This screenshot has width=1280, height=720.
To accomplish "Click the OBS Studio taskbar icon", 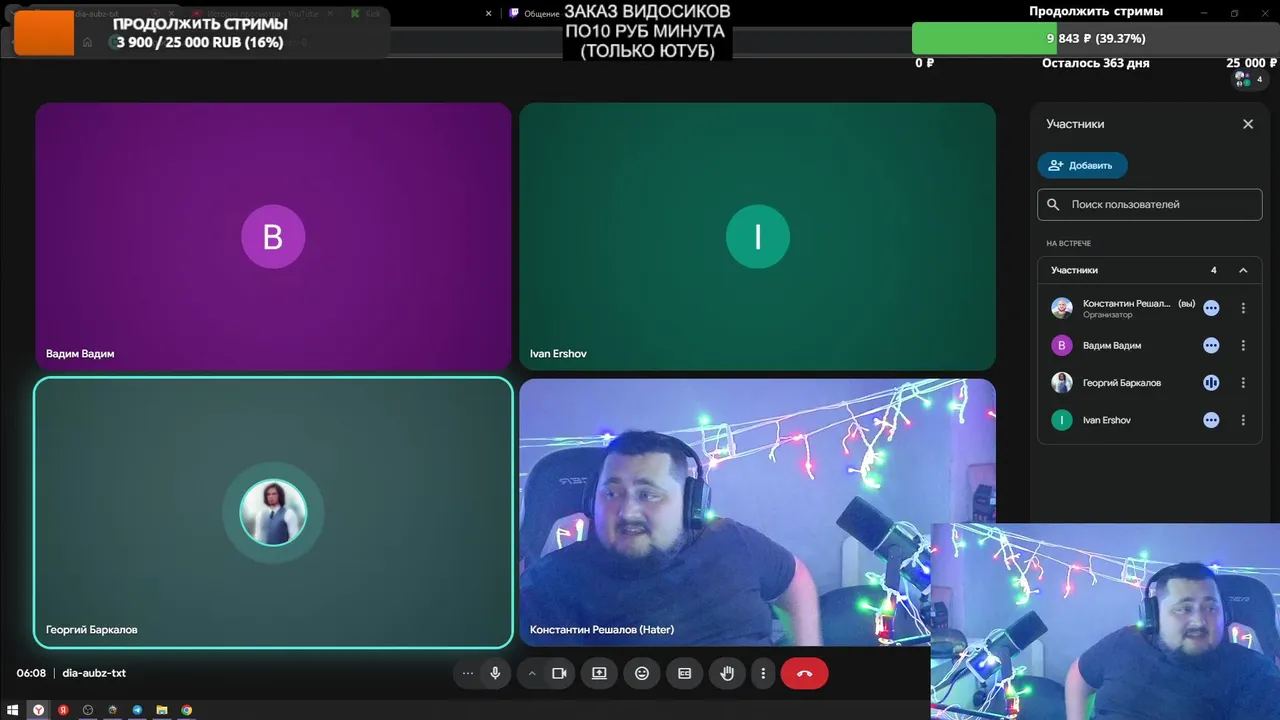I will coord(88,710).
